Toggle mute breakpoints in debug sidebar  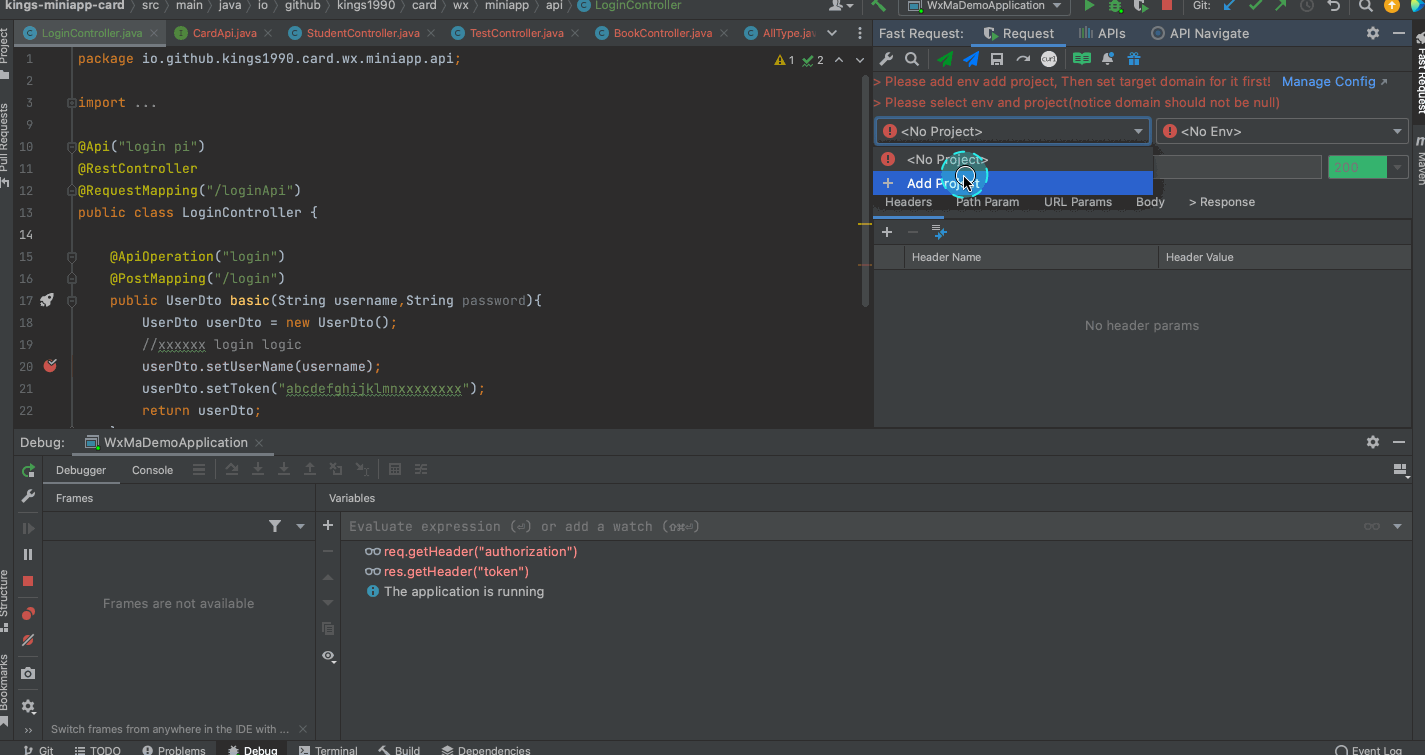click(28, 640)
